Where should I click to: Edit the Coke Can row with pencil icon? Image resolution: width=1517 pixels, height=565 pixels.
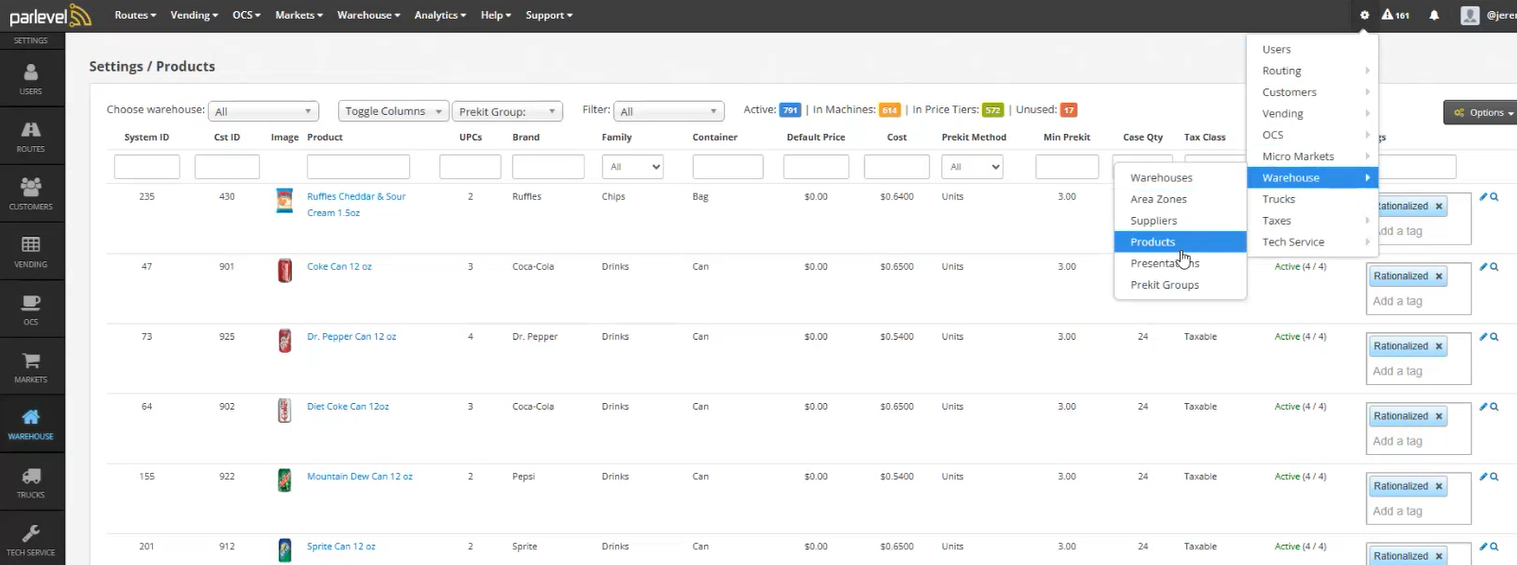[x=1483, y=267]
